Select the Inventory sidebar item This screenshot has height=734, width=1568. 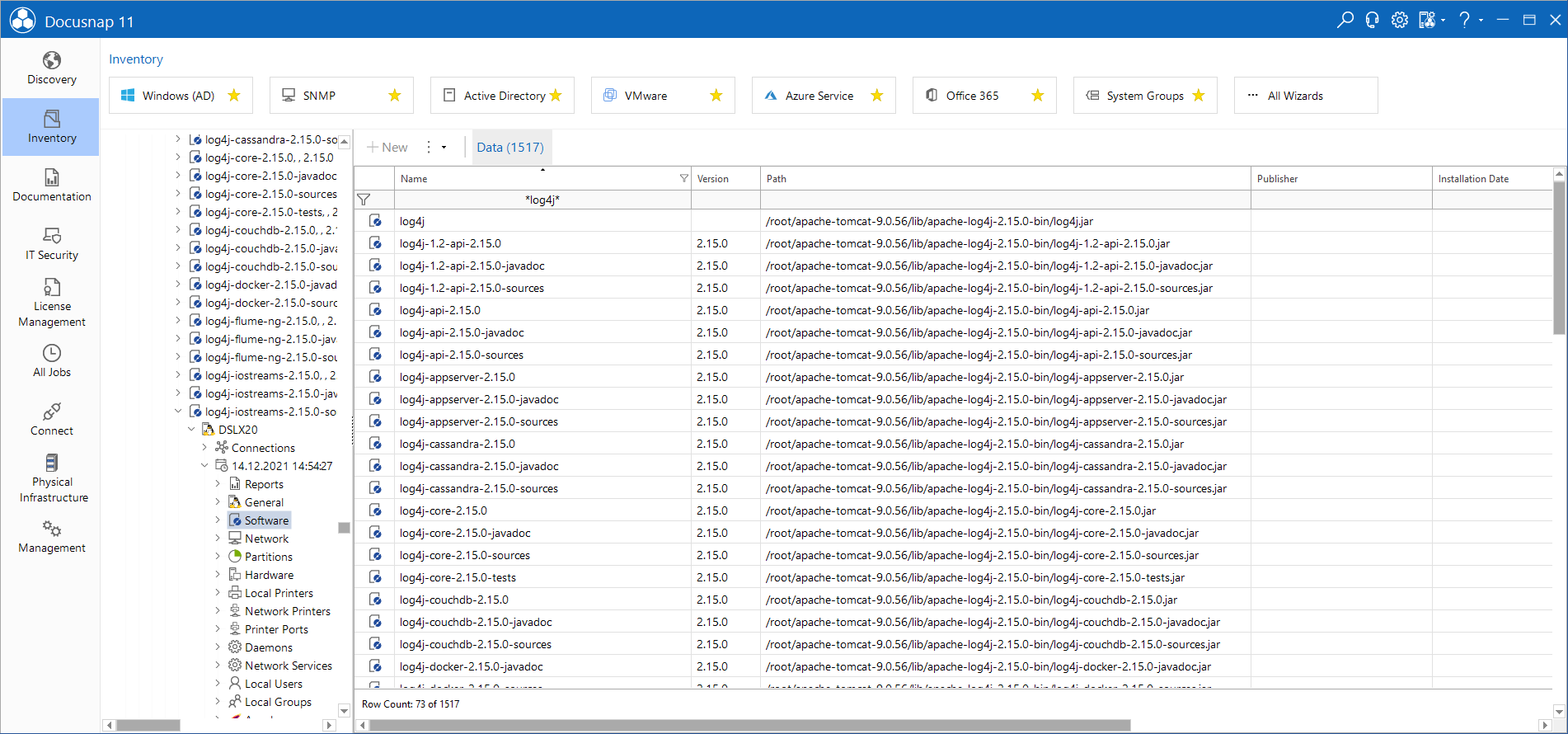point(51,127)
